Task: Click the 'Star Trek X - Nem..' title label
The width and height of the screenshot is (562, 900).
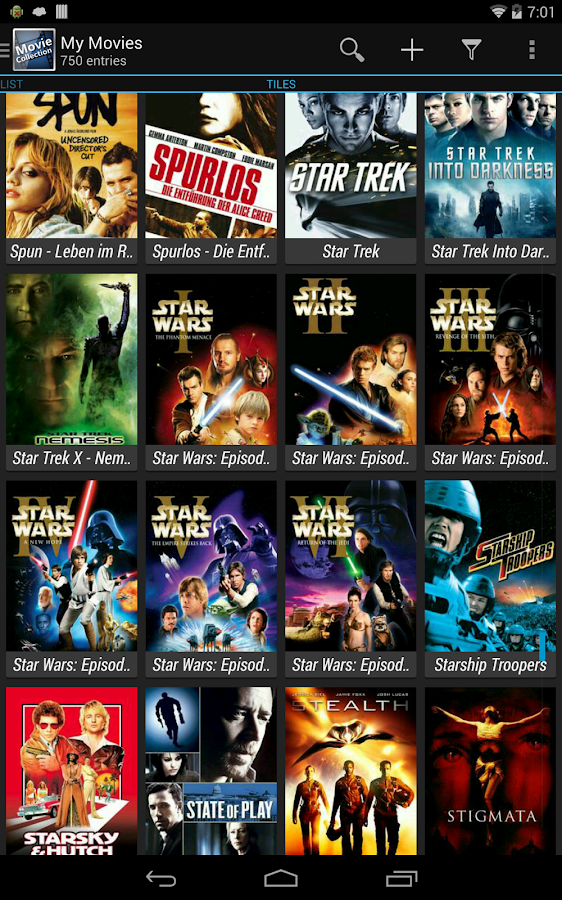Action: coord(72,458)
